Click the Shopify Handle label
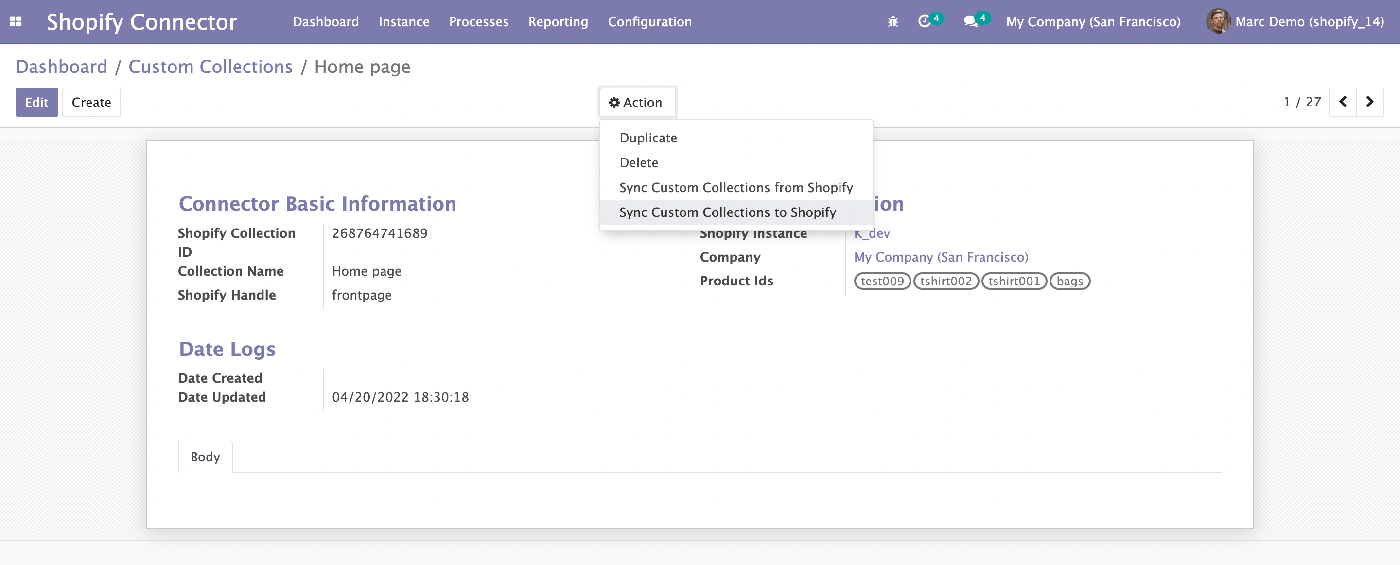The height and width of the screenshot is (565, 1400). click(227, 295)
